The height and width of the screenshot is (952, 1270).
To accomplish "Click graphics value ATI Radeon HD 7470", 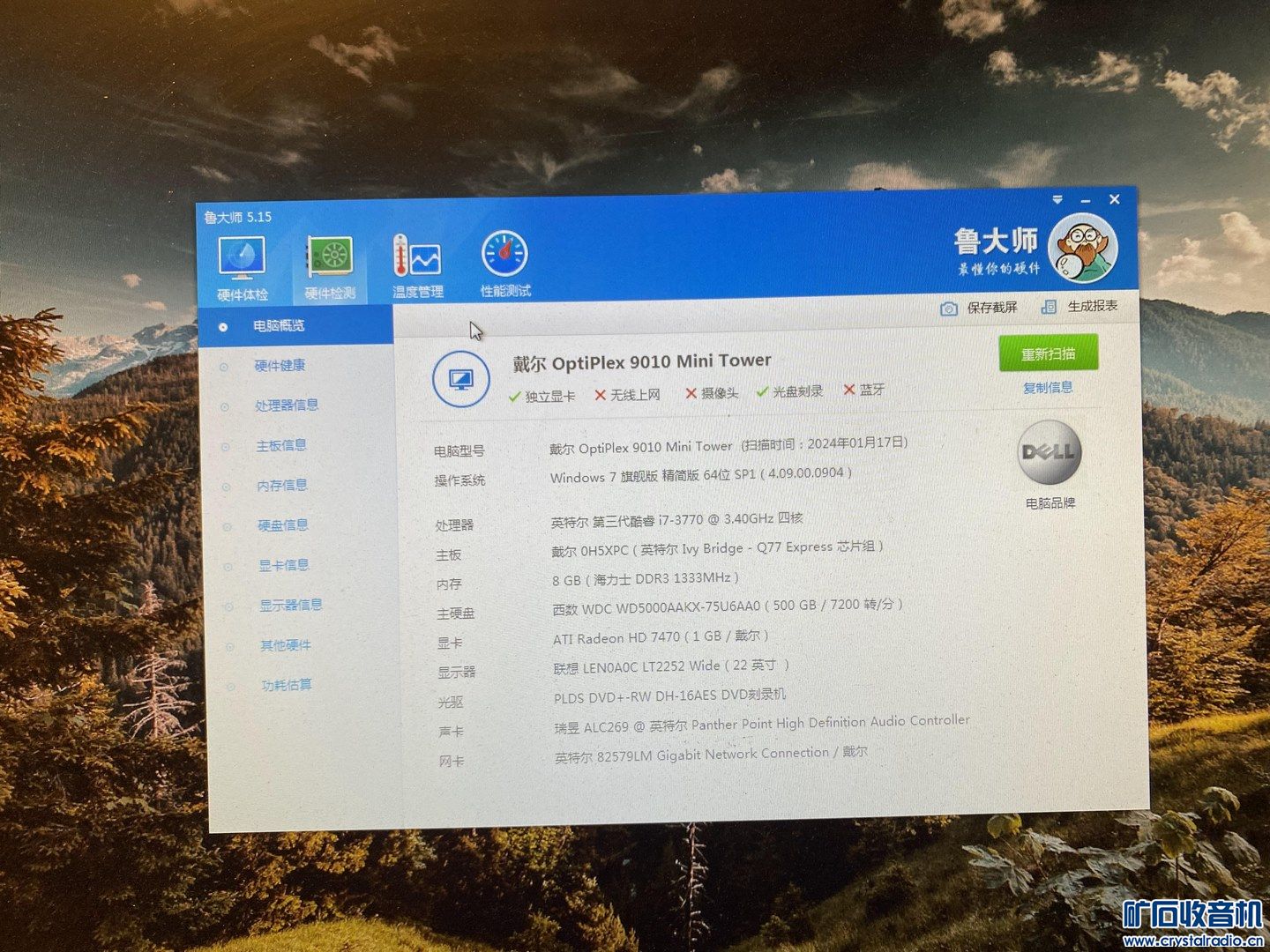I will click(661, 636).
